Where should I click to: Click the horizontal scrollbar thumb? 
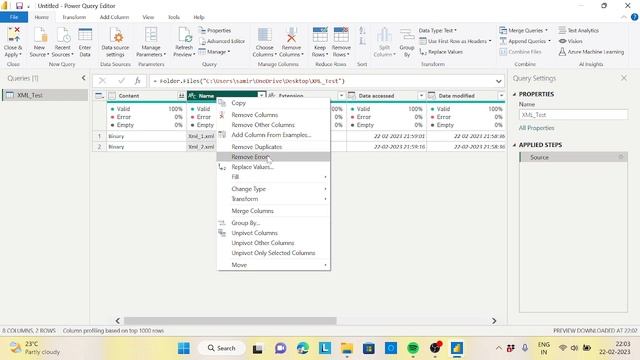[230, 321]
